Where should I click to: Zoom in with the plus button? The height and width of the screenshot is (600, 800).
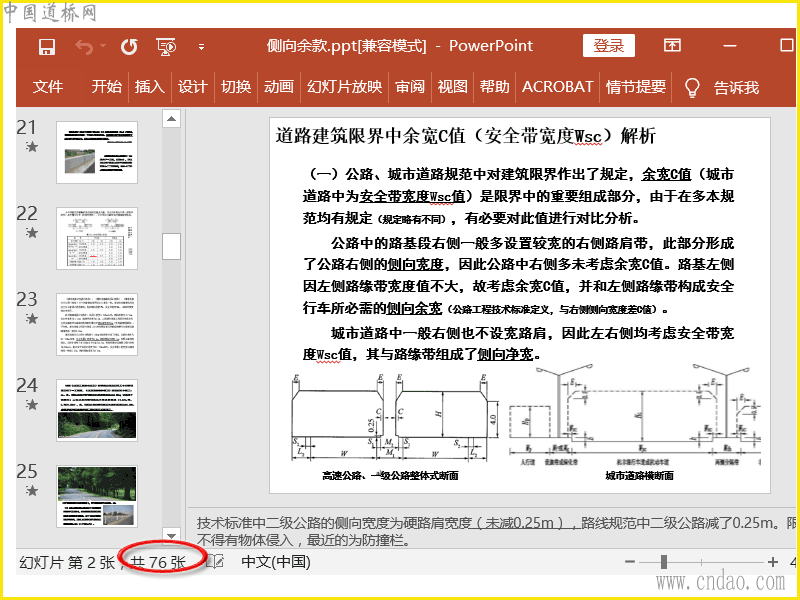pyautogui.click(x=773, y=562)
